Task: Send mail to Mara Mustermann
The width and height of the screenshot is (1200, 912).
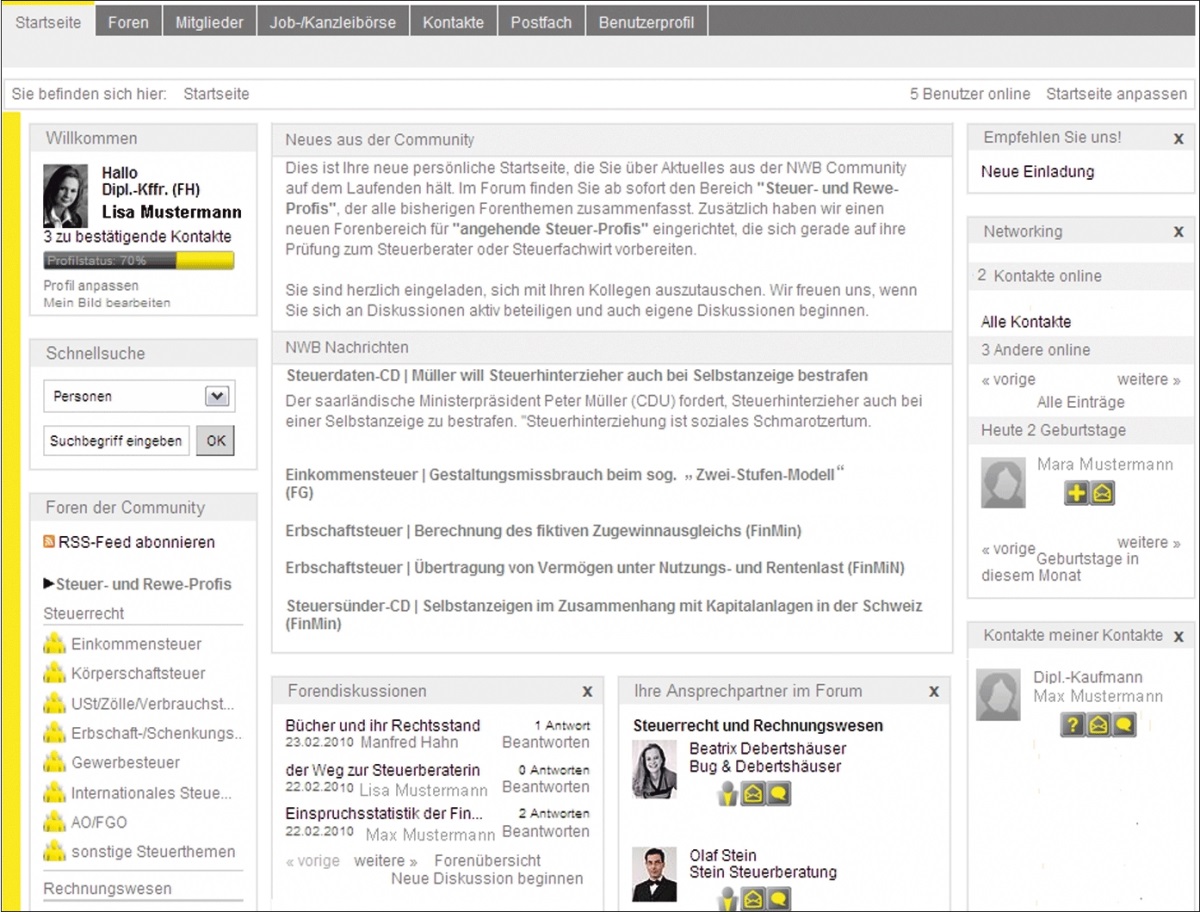Action: click(x=1102, y=493)
